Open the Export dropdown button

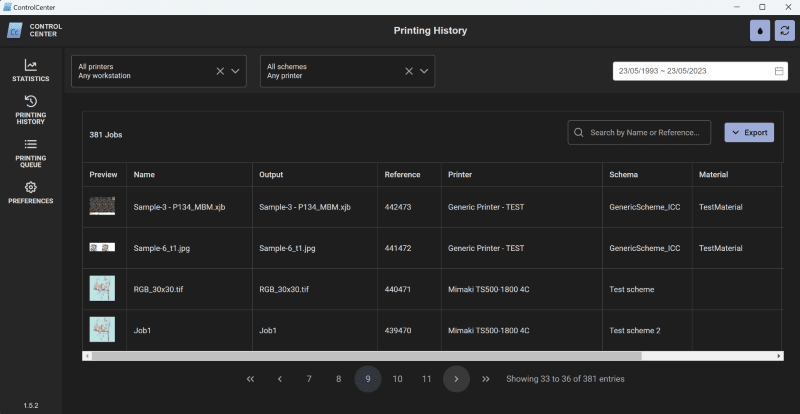749,132
